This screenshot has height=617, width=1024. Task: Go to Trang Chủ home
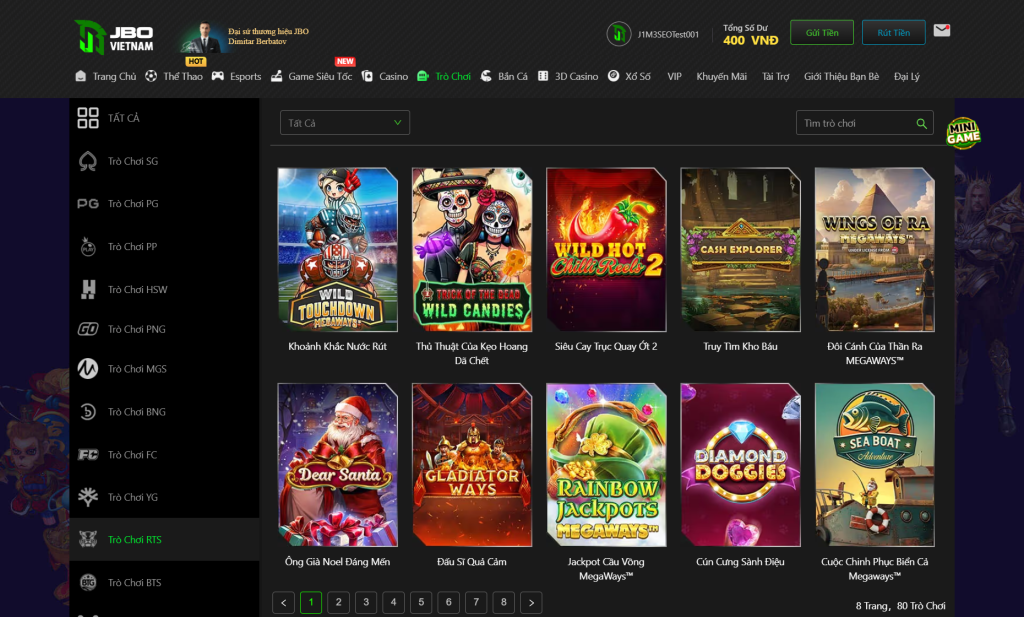coord(106,76)
